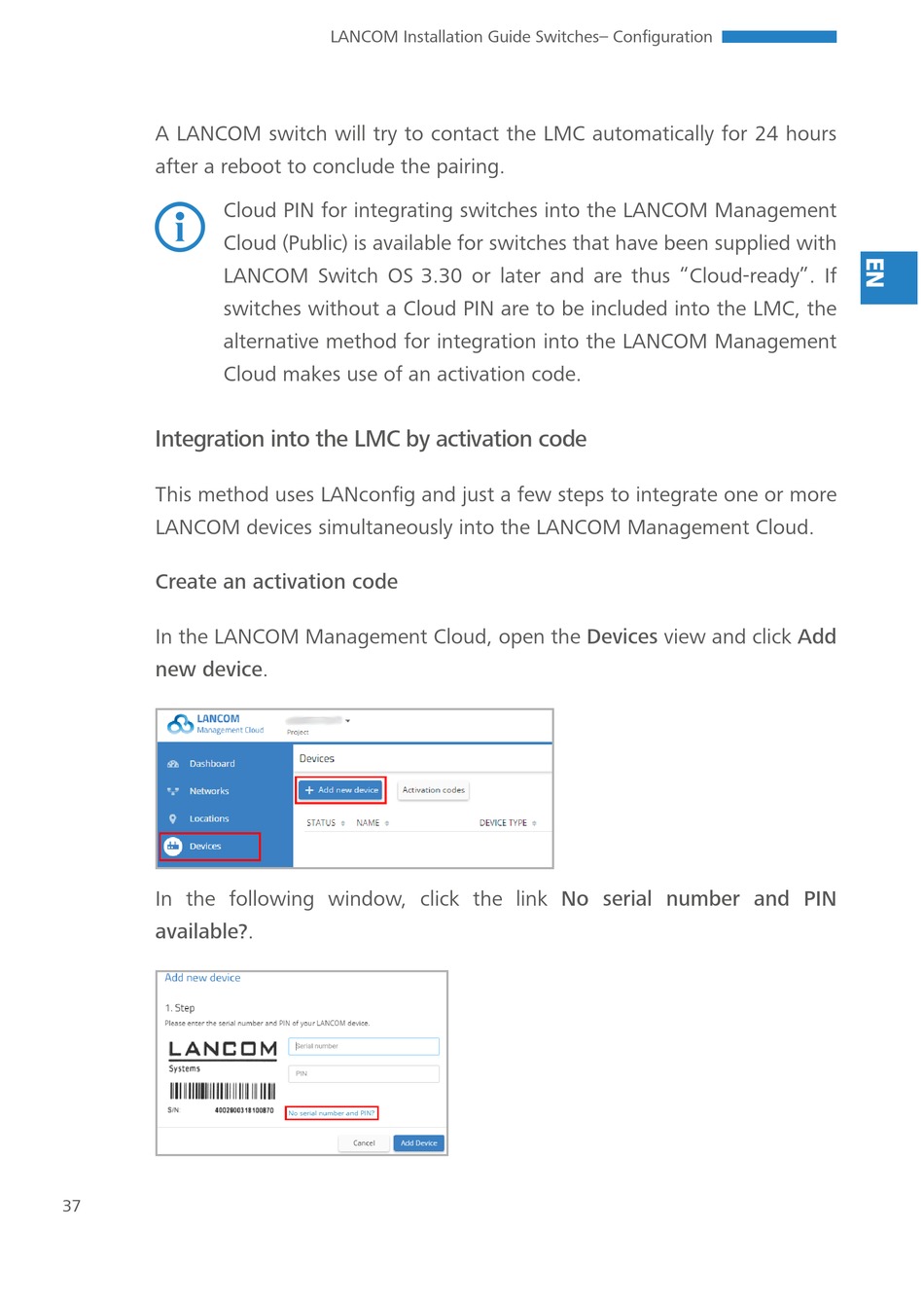Click the Devices router icon in sidebar
The image size is (924, 1302).
click(x=173, y=846)
